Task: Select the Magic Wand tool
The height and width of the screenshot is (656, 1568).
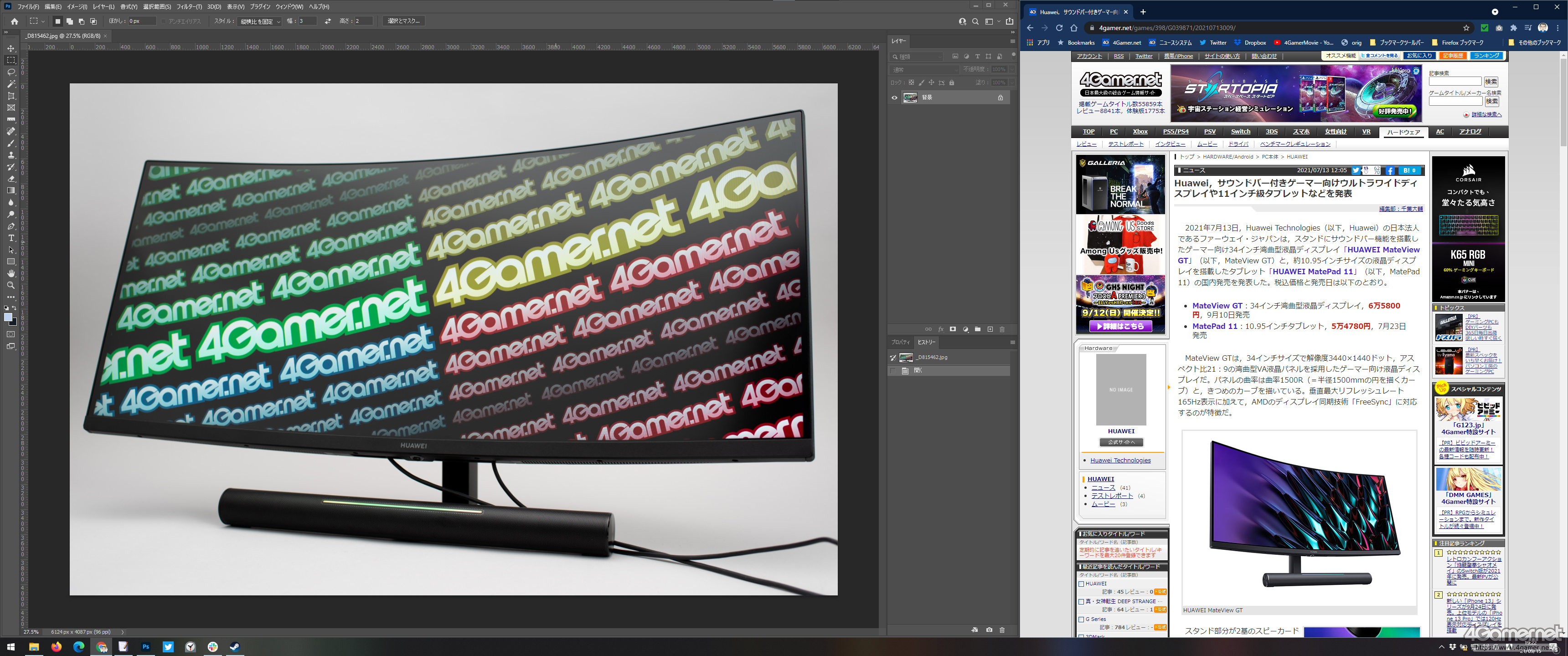Action: (11, 84)
